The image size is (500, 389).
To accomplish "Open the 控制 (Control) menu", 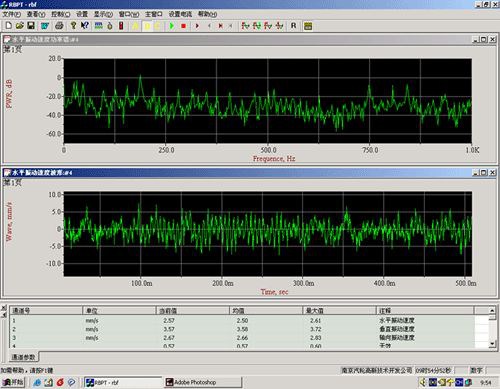I will click(60, 14).
